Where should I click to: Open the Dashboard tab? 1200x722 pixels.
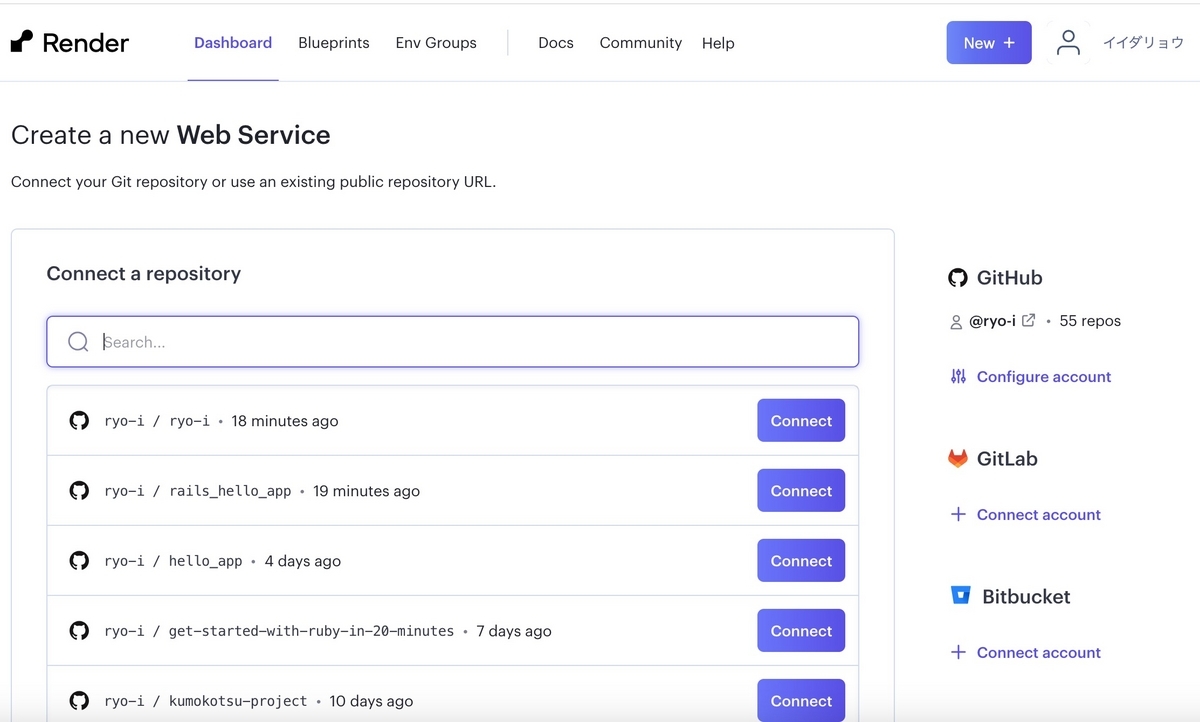pos(233,43)
